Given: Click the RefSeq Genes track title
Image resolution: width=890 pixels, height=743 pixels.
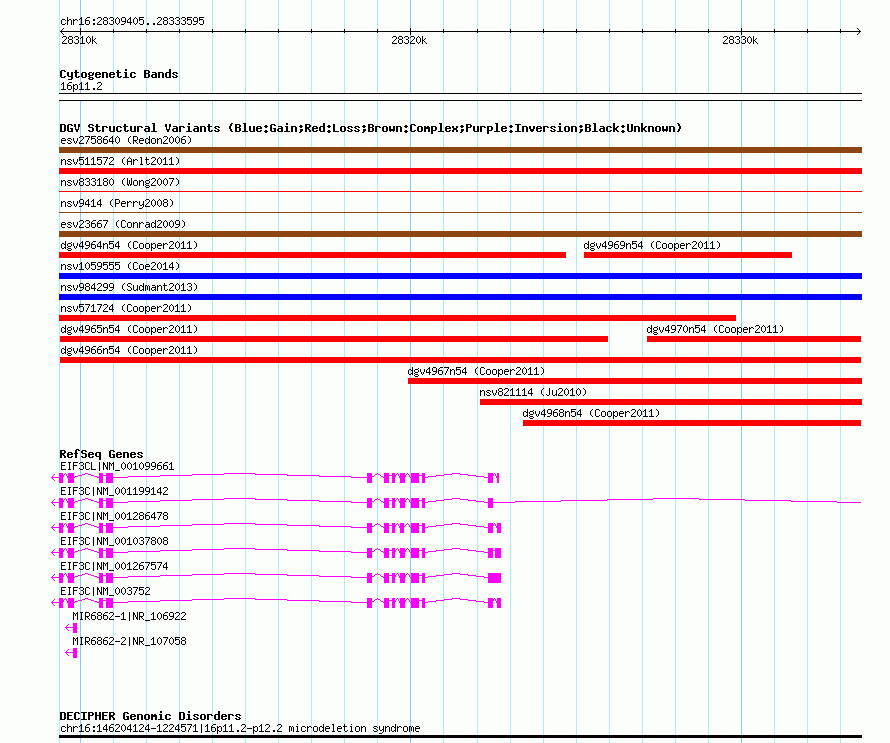Looking at the screenshot, I should point(101,454).
